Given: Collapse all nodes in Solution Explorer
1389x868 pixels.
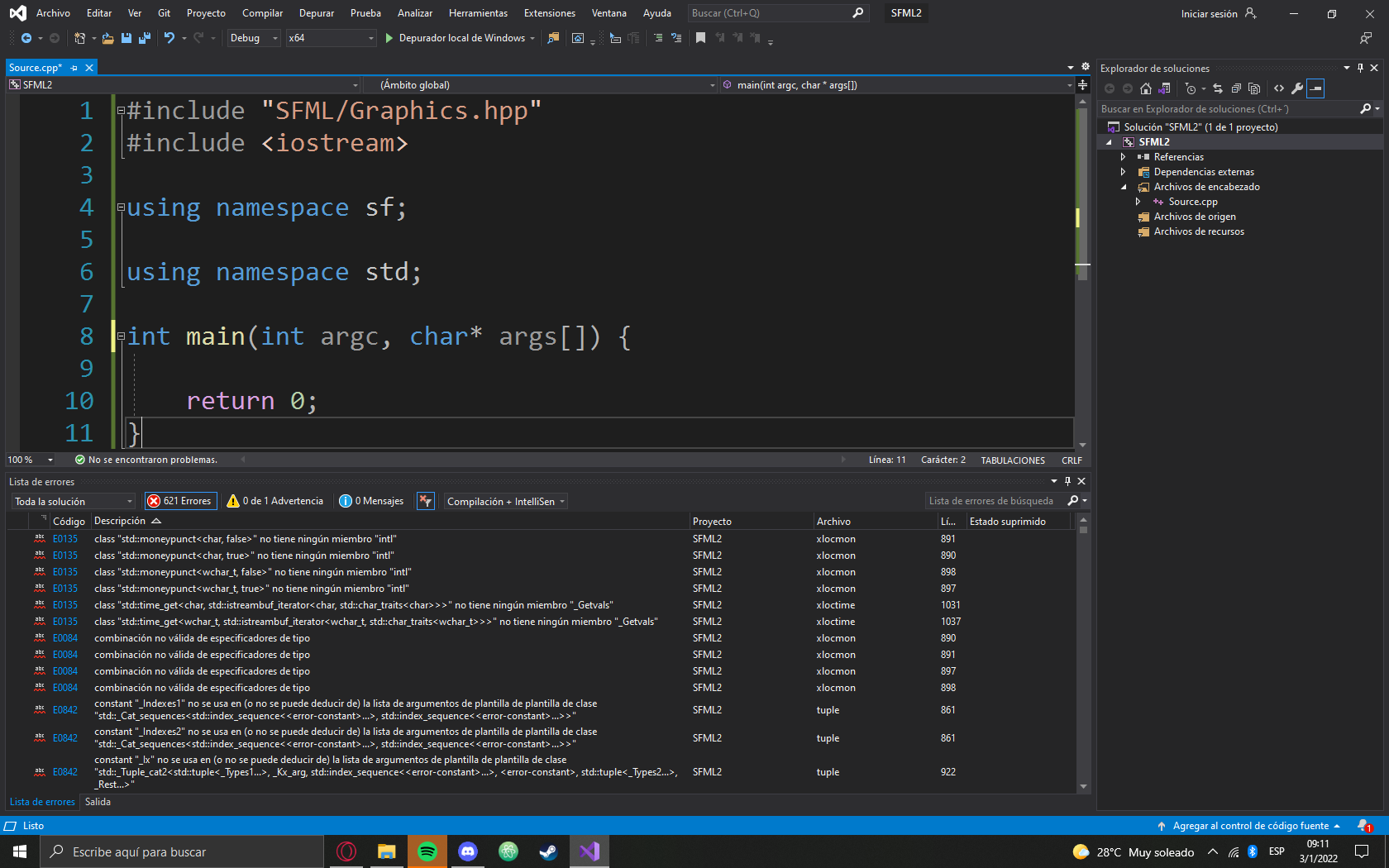Looking at the screenshot, I should (x=1236, y=88).
